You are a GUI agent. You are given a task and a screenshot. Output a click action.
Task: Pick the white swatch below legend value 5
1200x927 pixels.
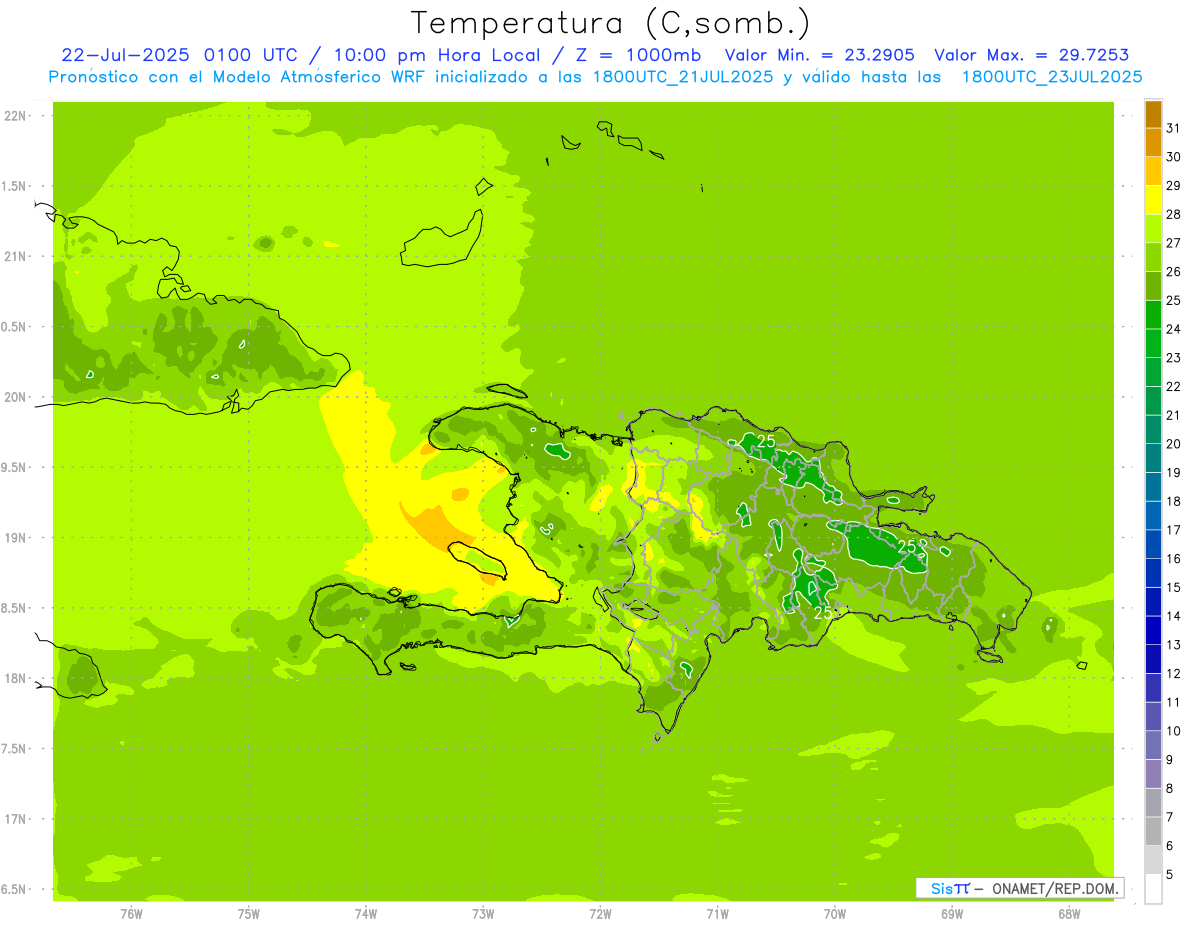[x=1153, y=889]
